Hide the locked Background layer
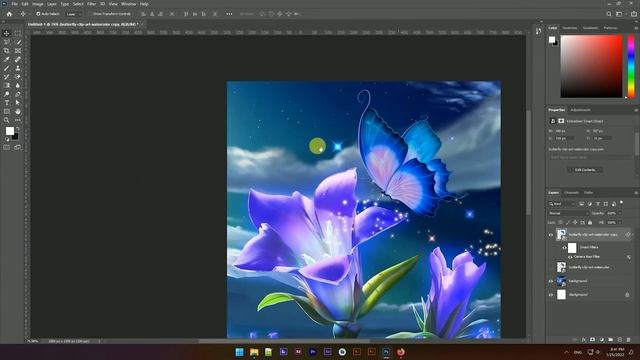This screenshot has width=640, height=360. tap(551, 295)
